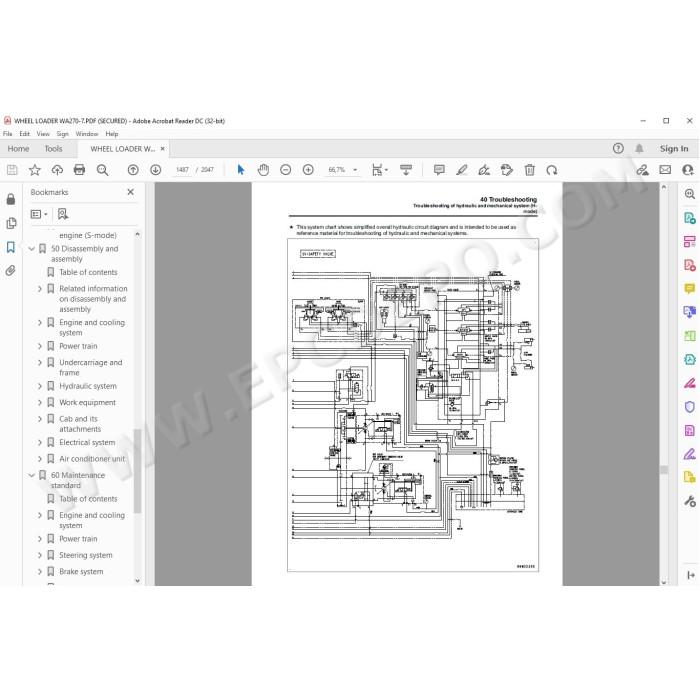
Task: Close the WHEEL LOADER W... document tab
Action: pyautogui.click(x=162, y=149)
